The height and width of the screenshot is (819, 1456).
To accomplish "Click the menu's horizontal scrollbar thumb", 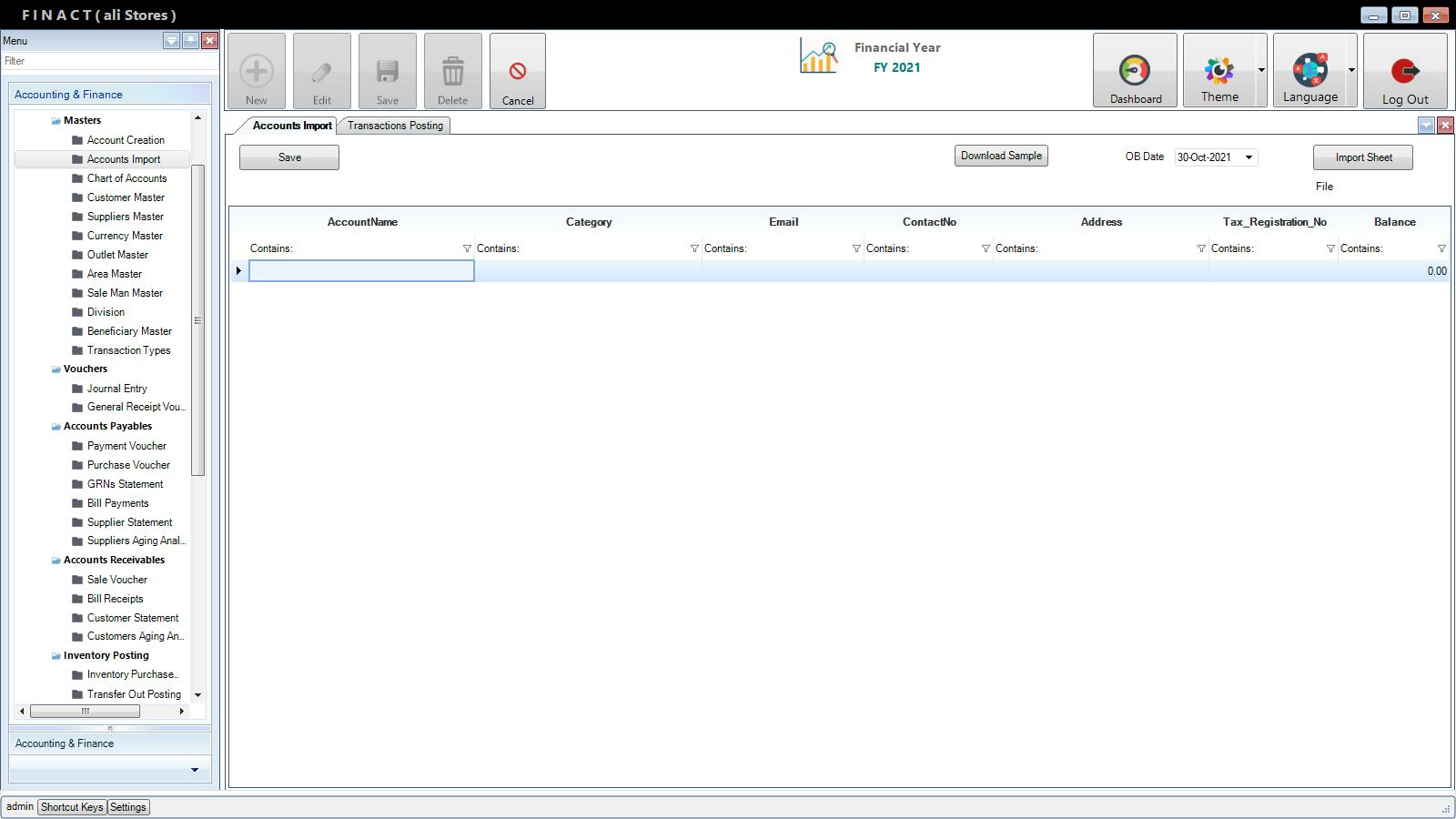I will [x=85, y=711].
